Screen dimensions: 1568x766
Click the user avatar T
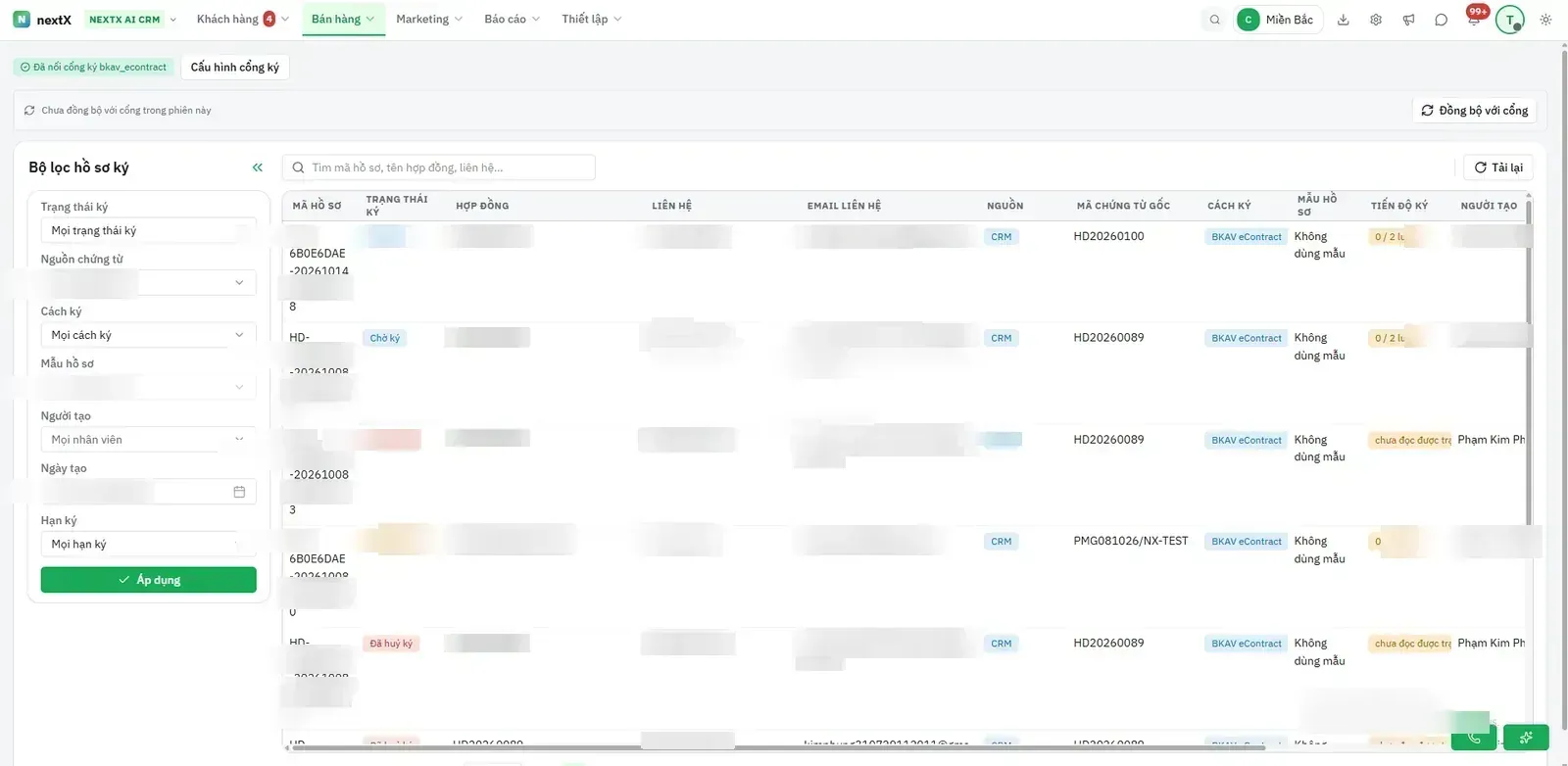[x=1510, y=20]
